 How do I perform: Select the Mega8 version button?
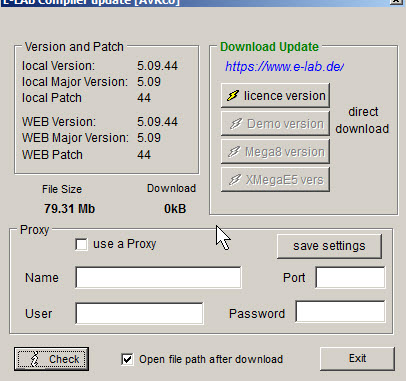[275, 152]
